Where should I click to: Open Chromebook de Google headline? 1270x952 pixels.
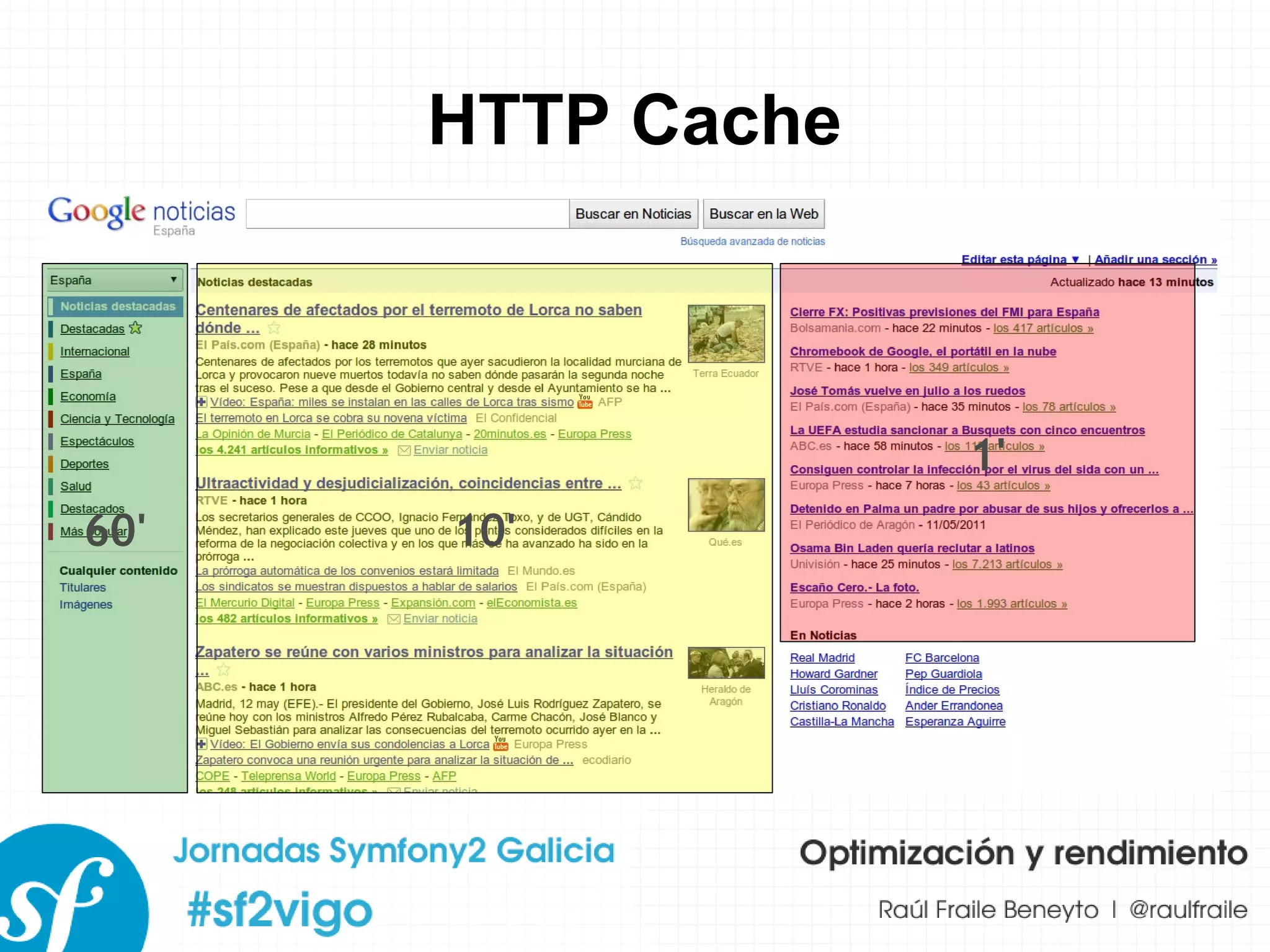pos(923,352)
